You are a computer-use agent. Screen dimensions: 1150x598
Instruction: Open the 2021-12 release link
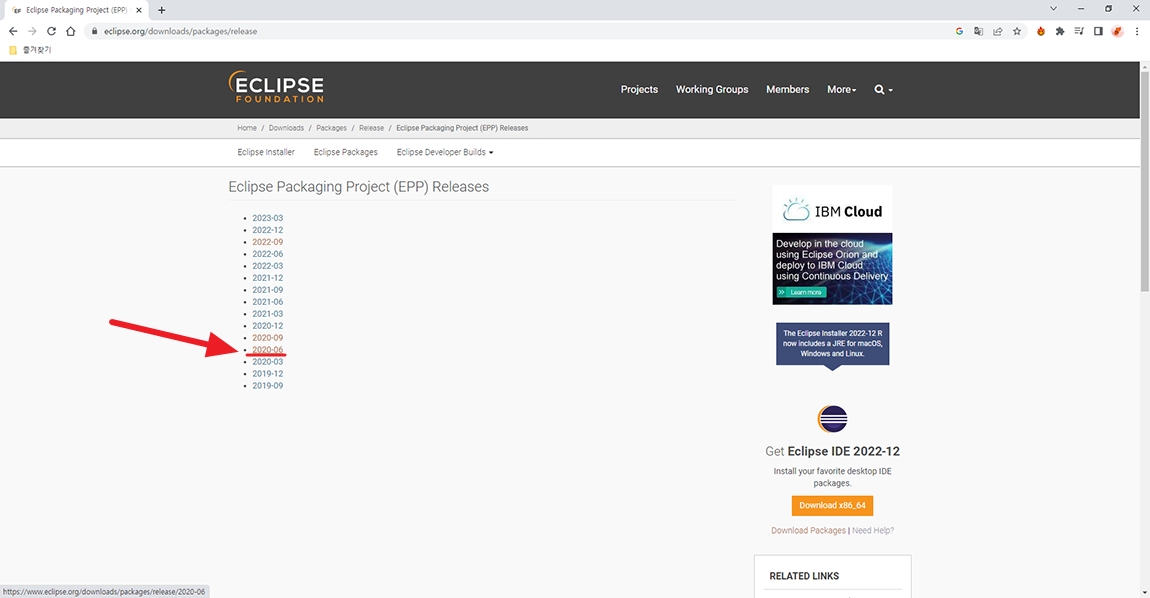(268, 278)
